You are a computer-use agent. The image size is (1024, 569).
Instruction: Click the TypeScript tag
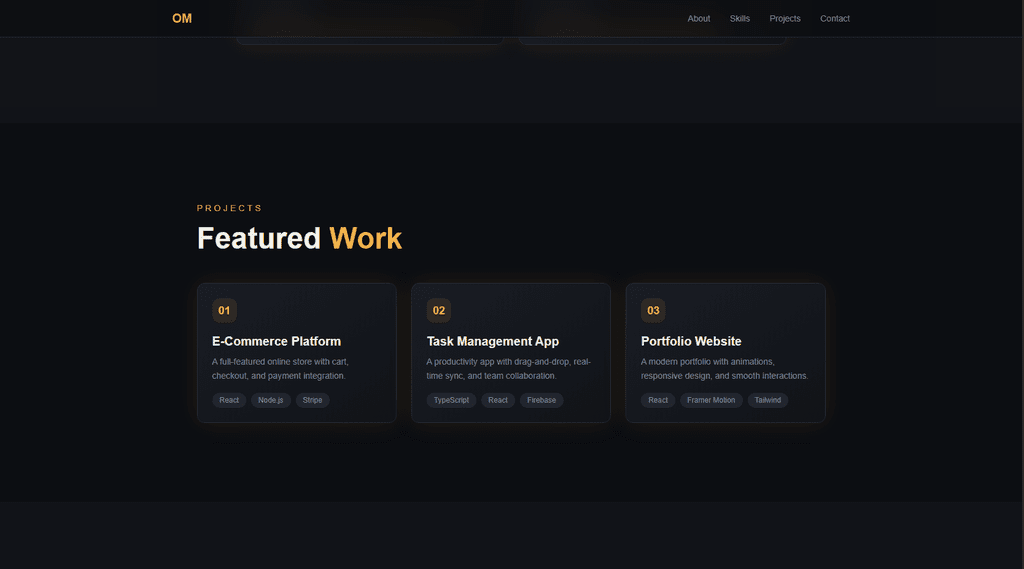pos(451,400)
